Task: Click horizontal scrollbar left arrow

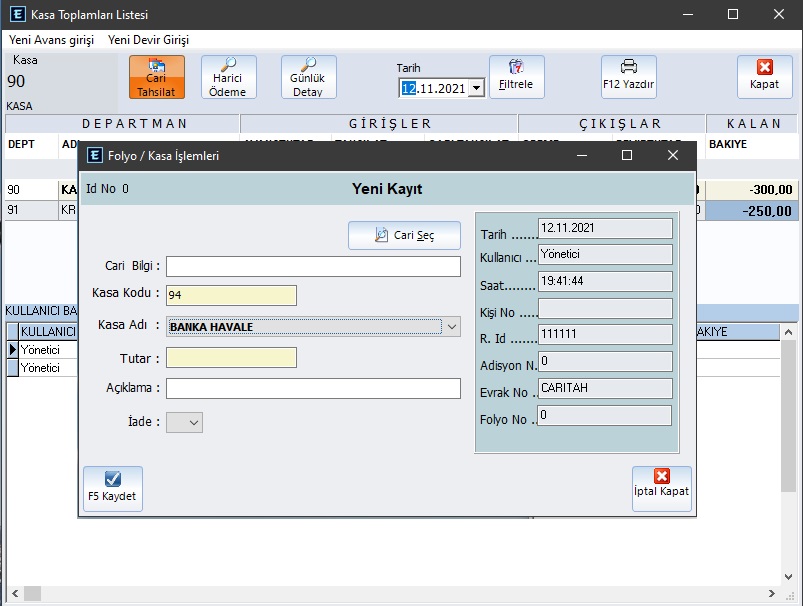Action: pos(15,593)
